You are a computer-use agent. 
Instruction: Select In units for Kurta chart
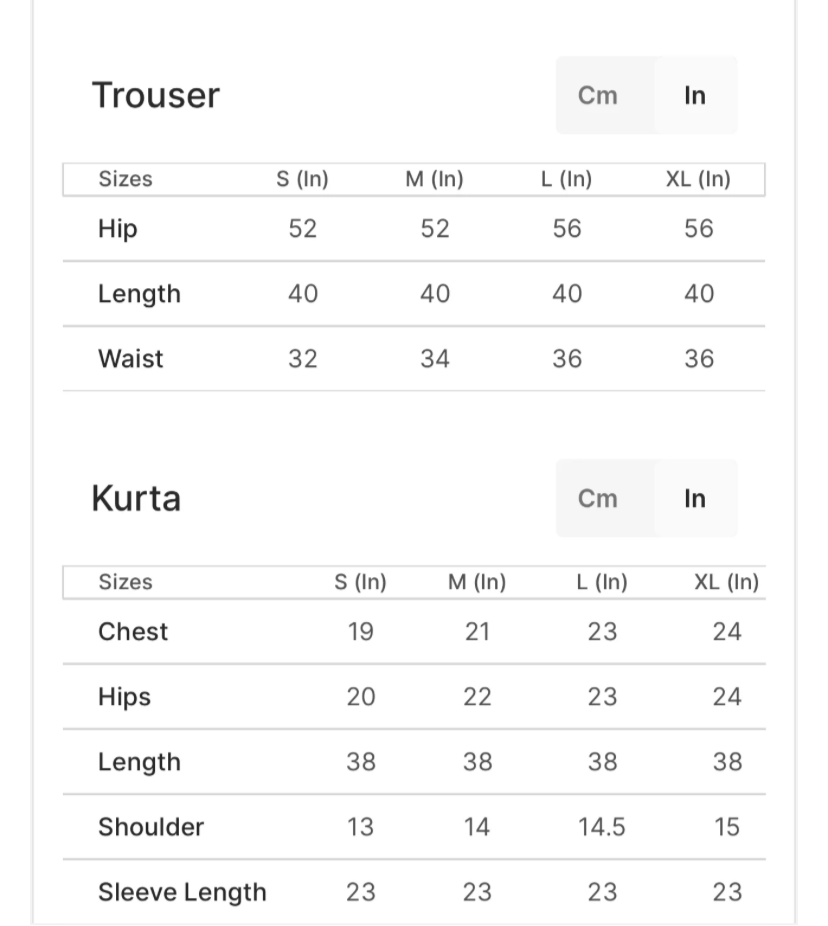695,499
